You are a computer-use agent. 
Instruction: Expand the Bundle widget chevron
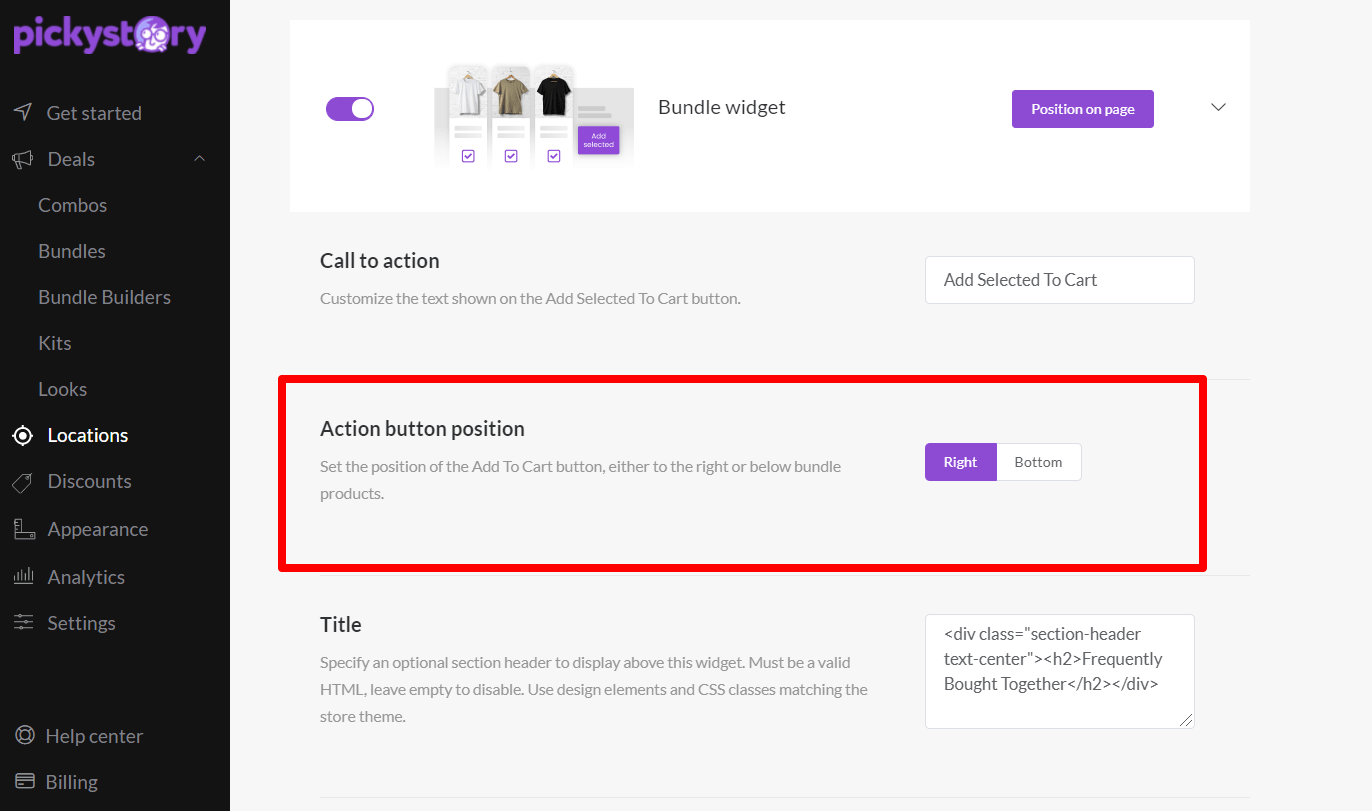[x=1218, y=107]
